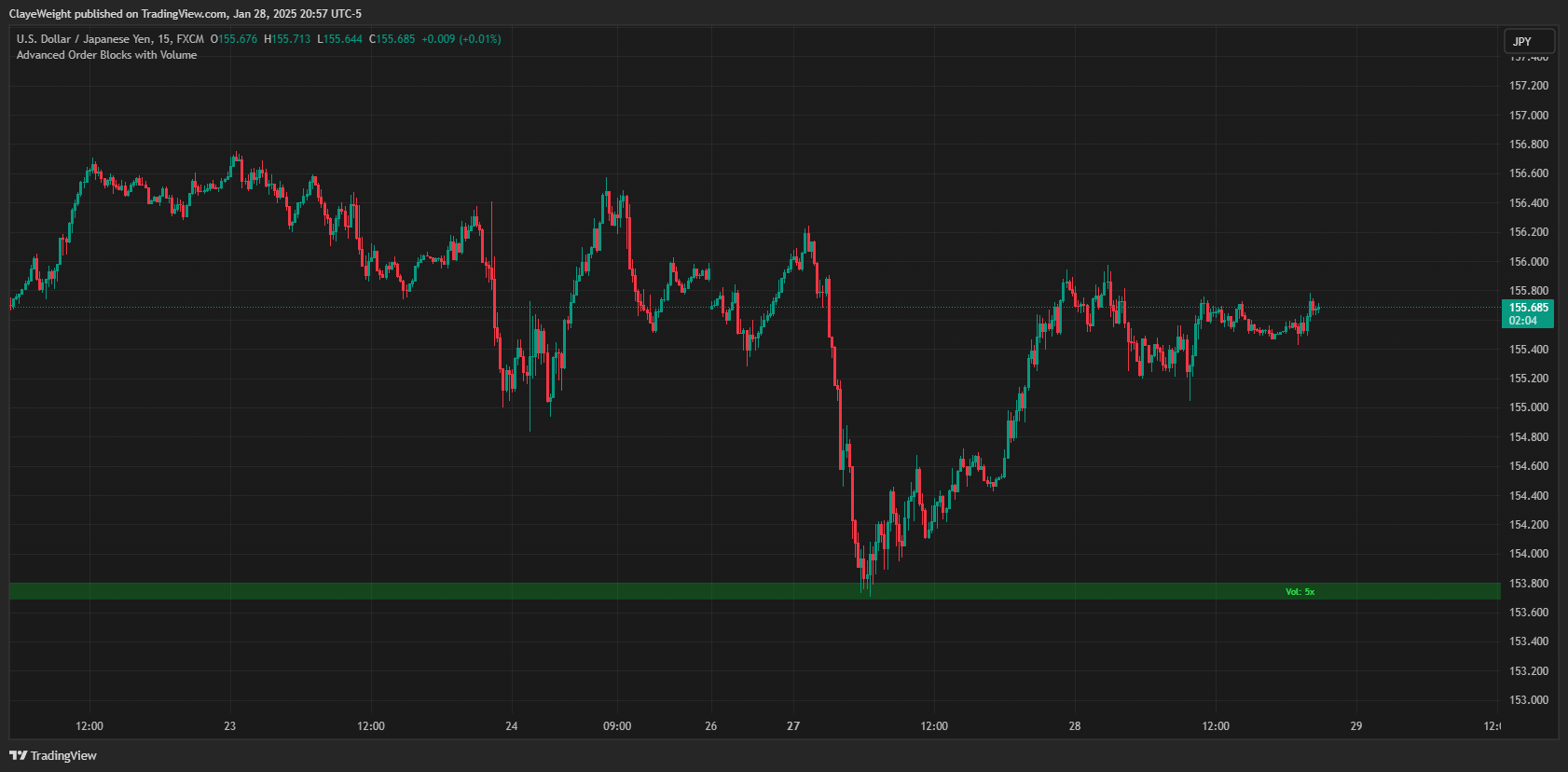Click the 154.000 price axis label
Screen dimensions: 1568x772
click(1528, 554)
